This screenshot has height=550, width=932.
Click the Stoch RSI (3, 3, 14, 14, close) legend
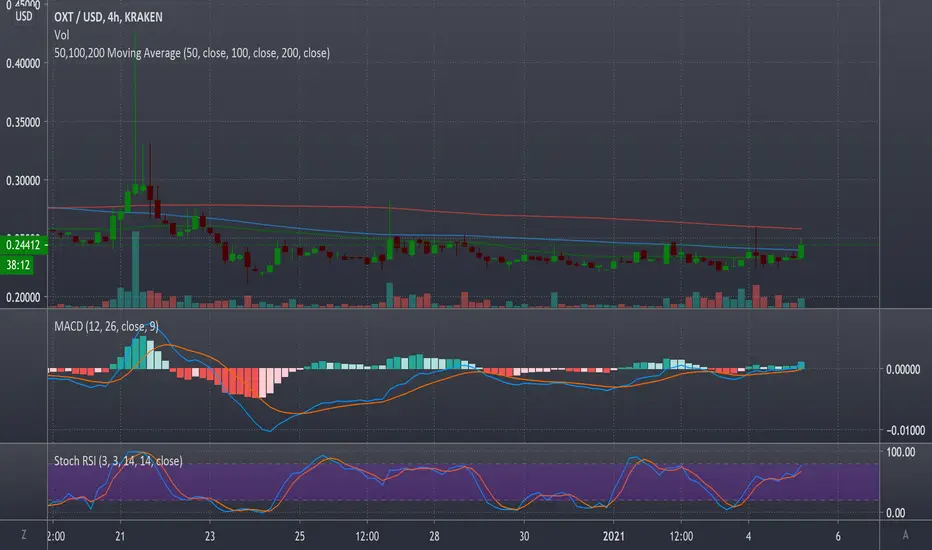[118, 461]
